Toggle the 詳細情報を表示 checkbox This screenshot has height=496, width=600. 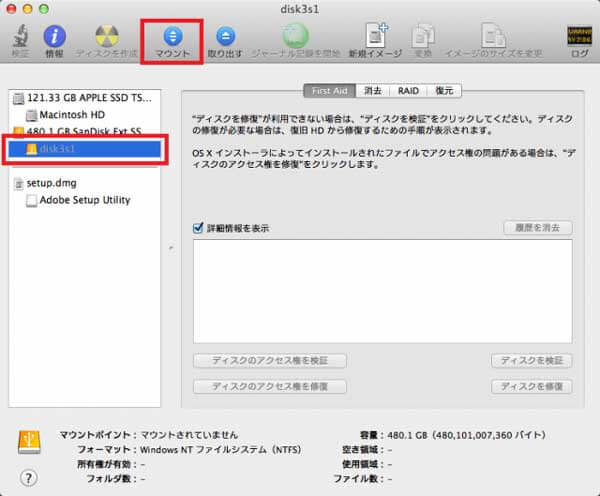198,228
